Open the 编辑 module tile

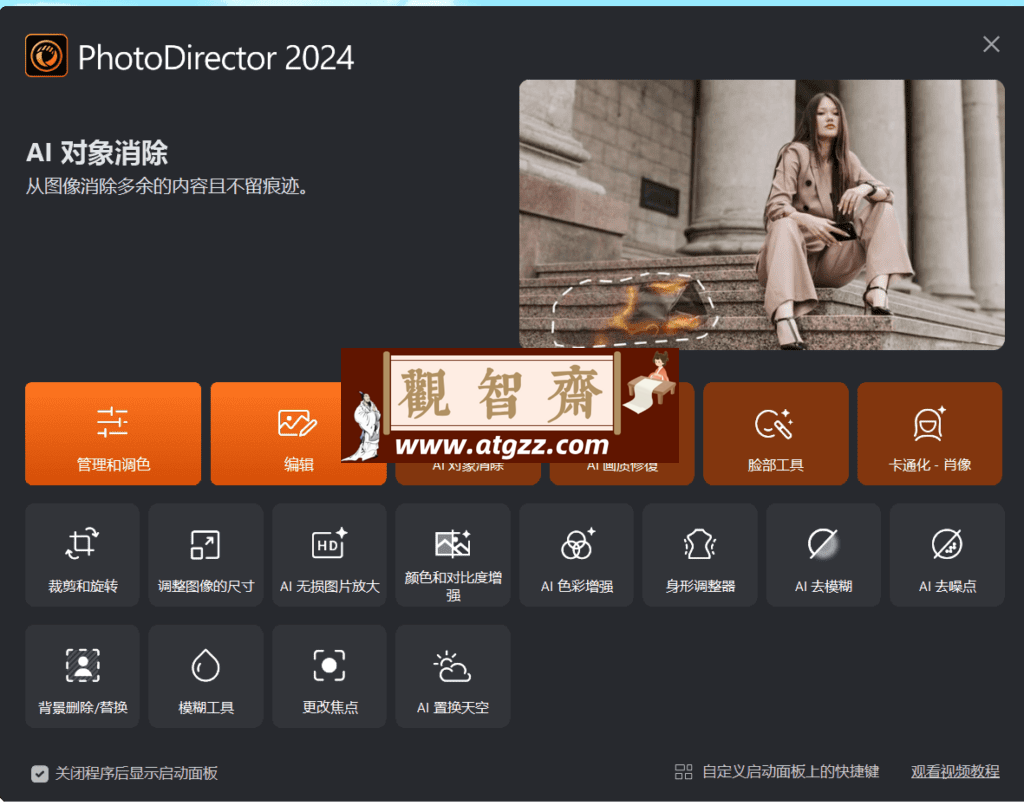pyautogui.click(x=298, y=434)
